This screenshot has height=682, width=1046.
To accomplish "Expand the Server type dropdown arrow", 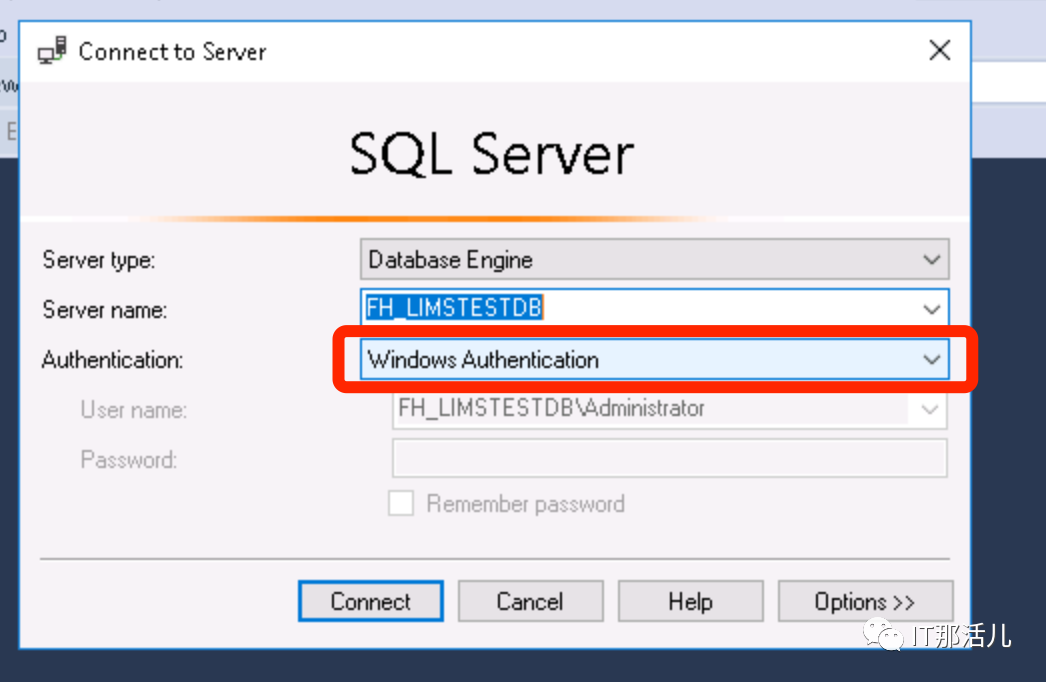I will point(932,260).
